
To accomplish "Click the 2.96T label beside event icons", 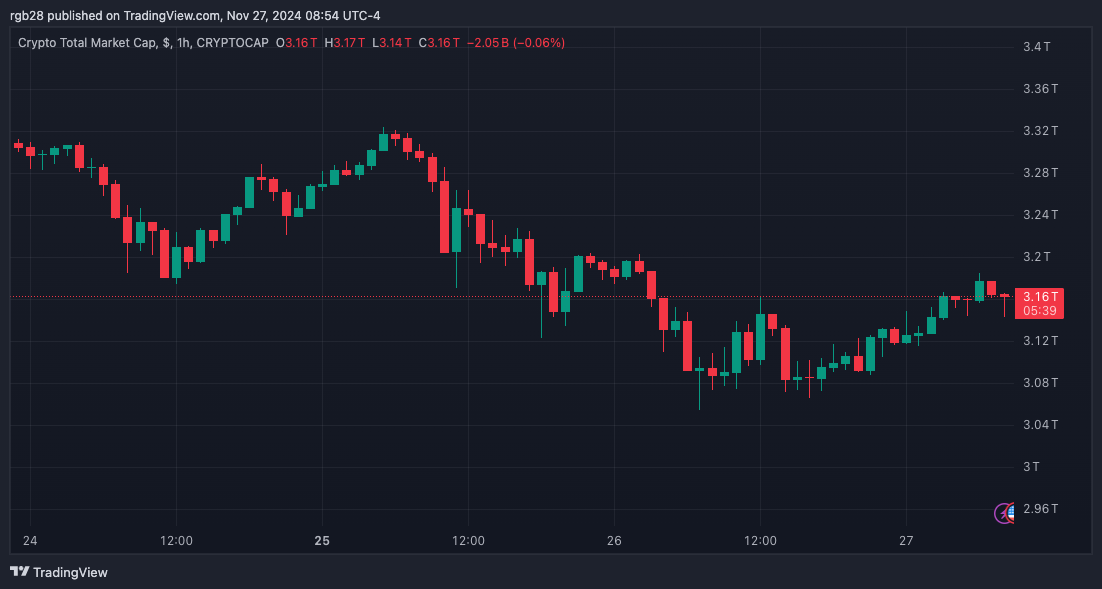I will pos(1041,508).
